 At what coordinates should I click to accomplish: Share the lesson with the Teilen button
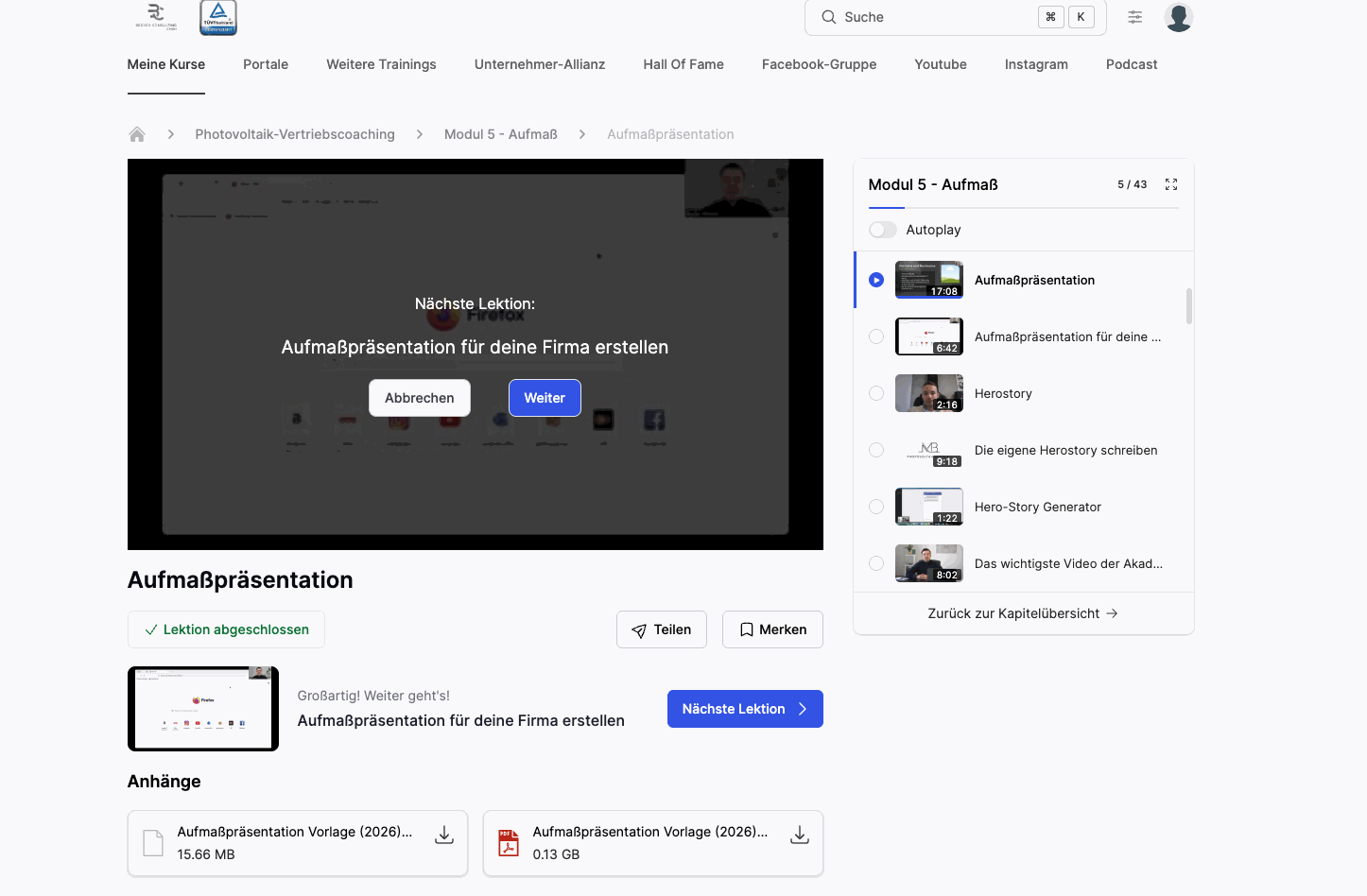click(x=662, y=629)
